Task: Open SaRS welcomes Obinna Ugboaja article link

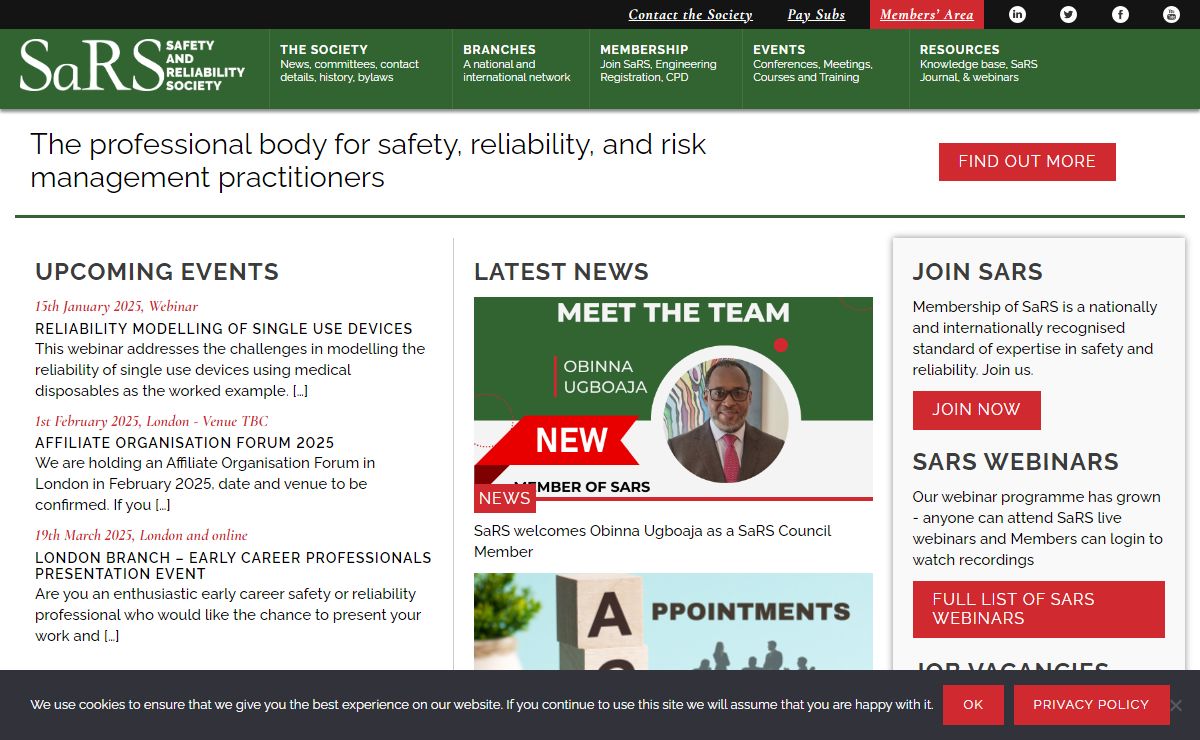Action: point(652,541)
